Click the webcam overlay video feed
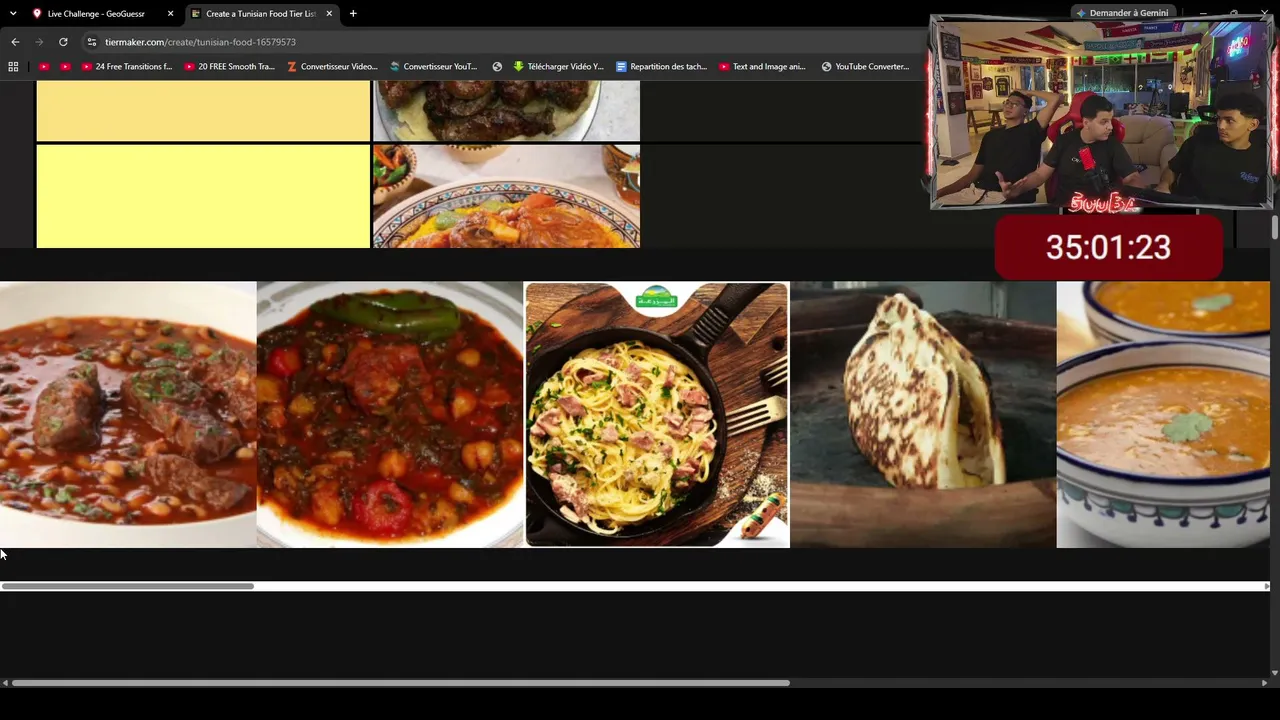Screen dimensions: 1280x720 (x=1102, y=112)
